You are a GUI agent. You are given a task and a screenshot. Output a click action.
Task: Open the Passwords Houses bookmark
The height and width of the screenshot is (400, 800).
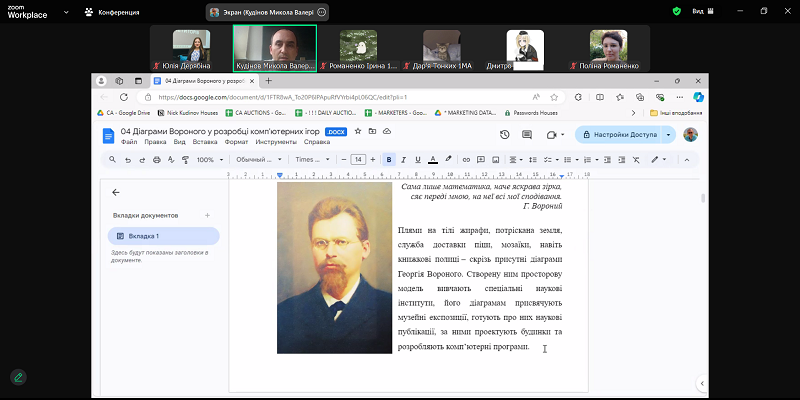[x=531, y=113]
